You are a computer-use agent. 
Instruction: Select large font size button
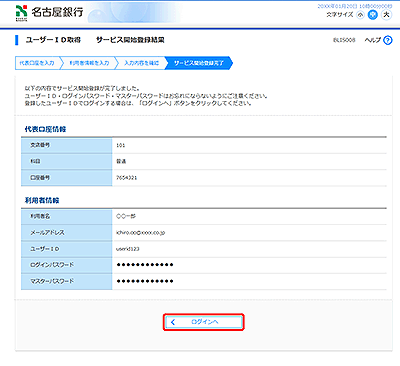pyautogui.click(x=386, y=15)
